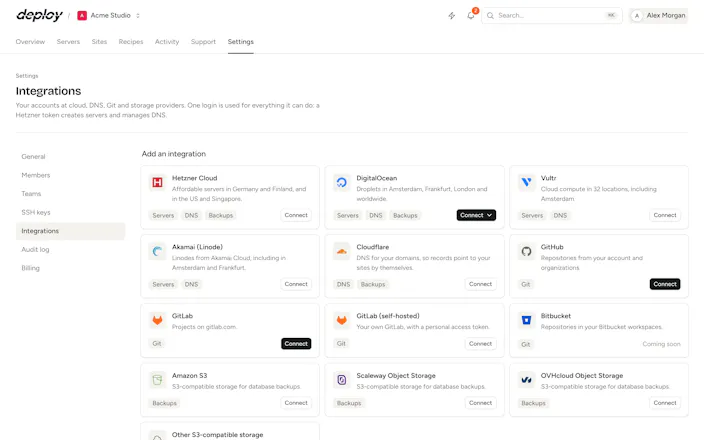Open the notifications bell icon
The image size is (704, 440).
tap(471, 15)
